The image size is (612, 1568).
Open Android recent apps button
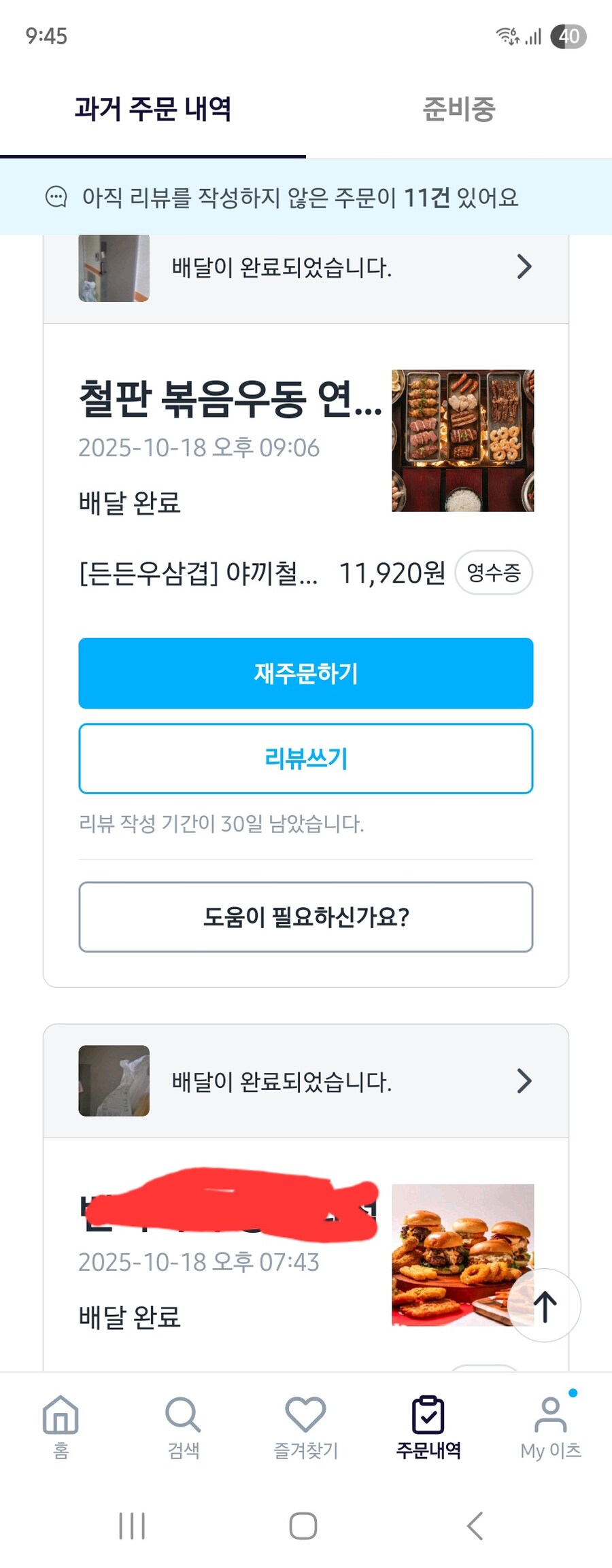(x=132, y=1526)
